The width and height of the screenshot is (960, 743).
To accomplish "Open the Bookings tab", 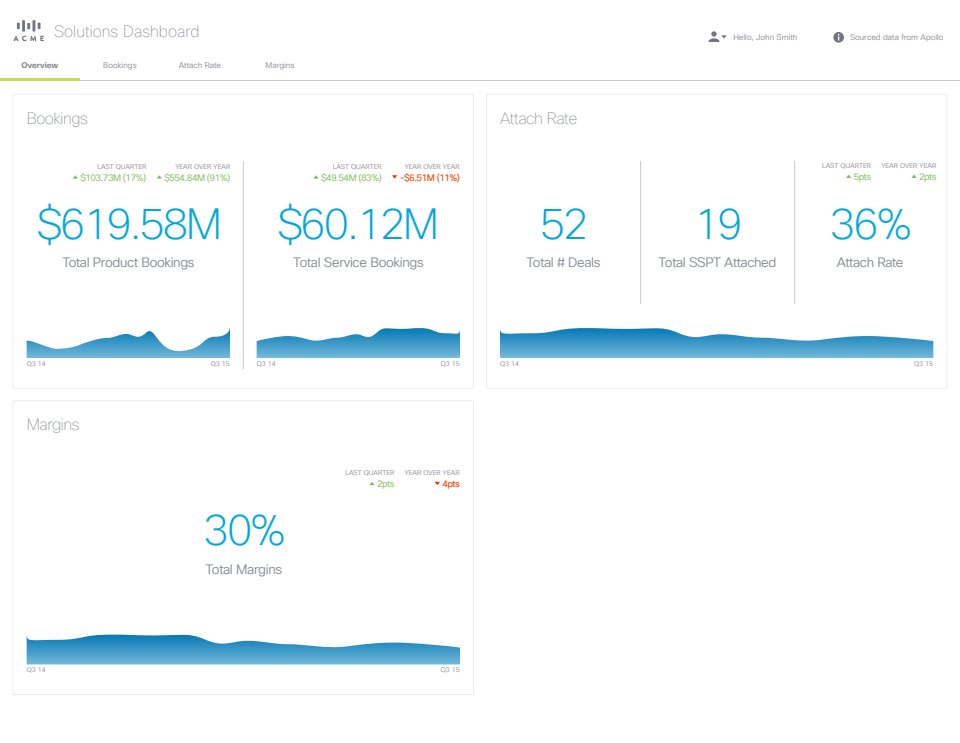I will tap(119, 65).
